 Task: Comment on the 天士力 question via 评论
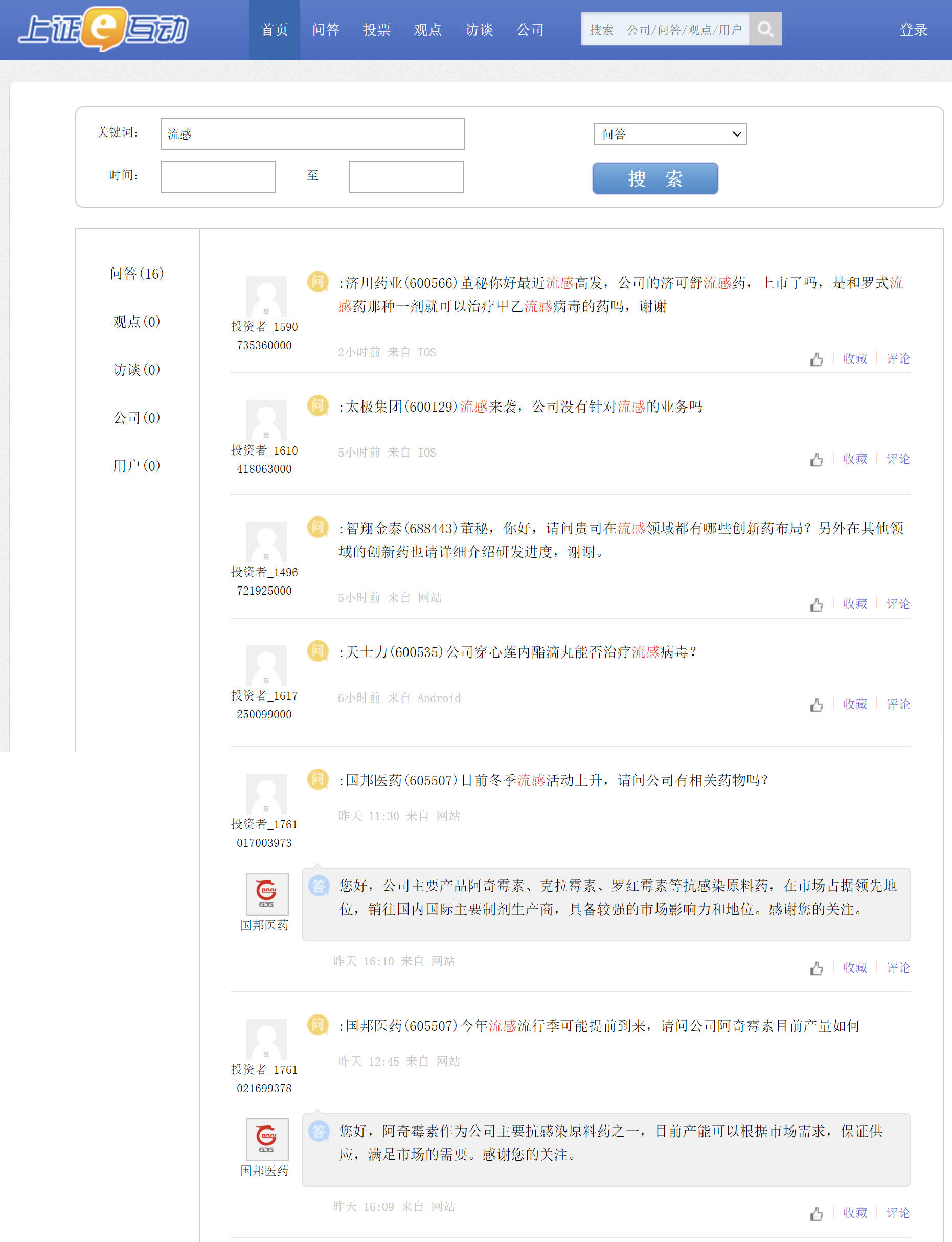click(x=898, y=704)
